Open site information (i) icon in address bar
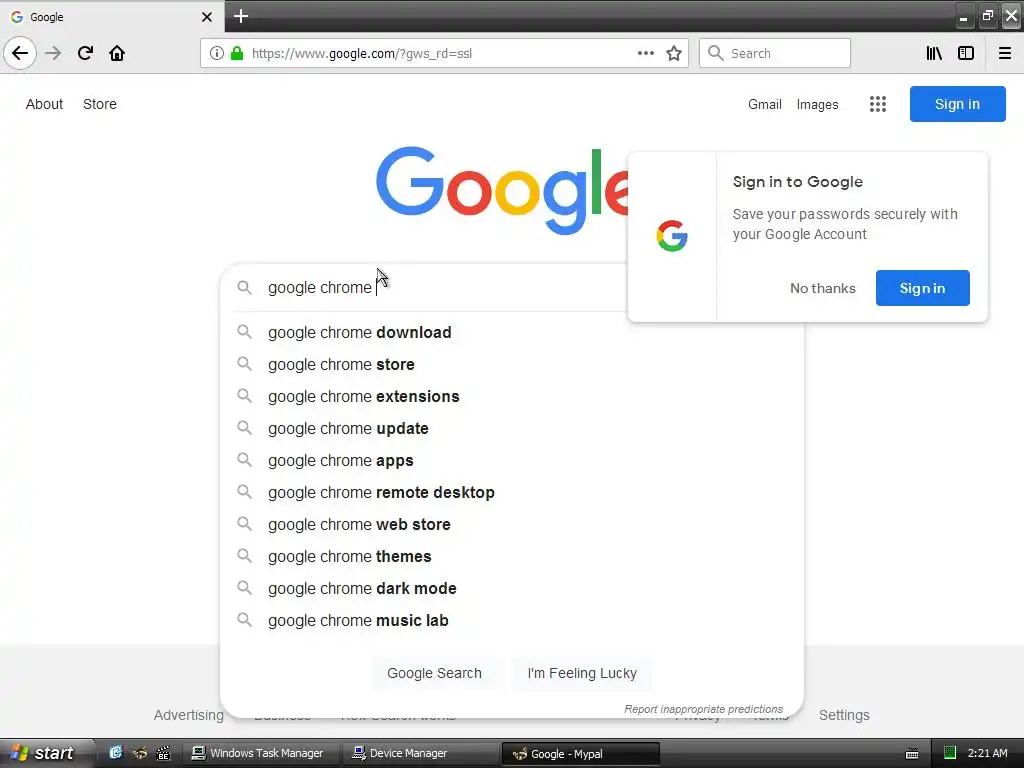The image size is (1024, 768). point(217,53)
